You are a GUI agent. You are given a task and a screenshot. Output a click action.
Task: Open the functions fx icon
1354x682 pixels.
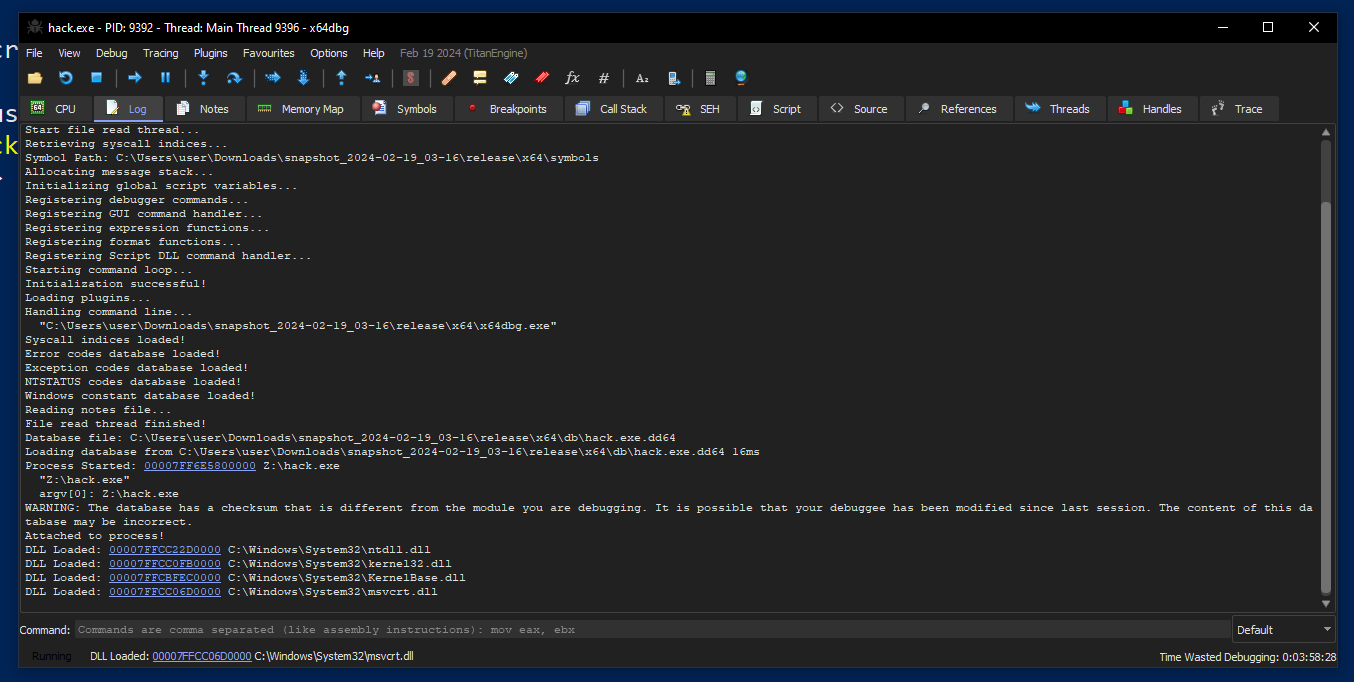pos(573,78)
